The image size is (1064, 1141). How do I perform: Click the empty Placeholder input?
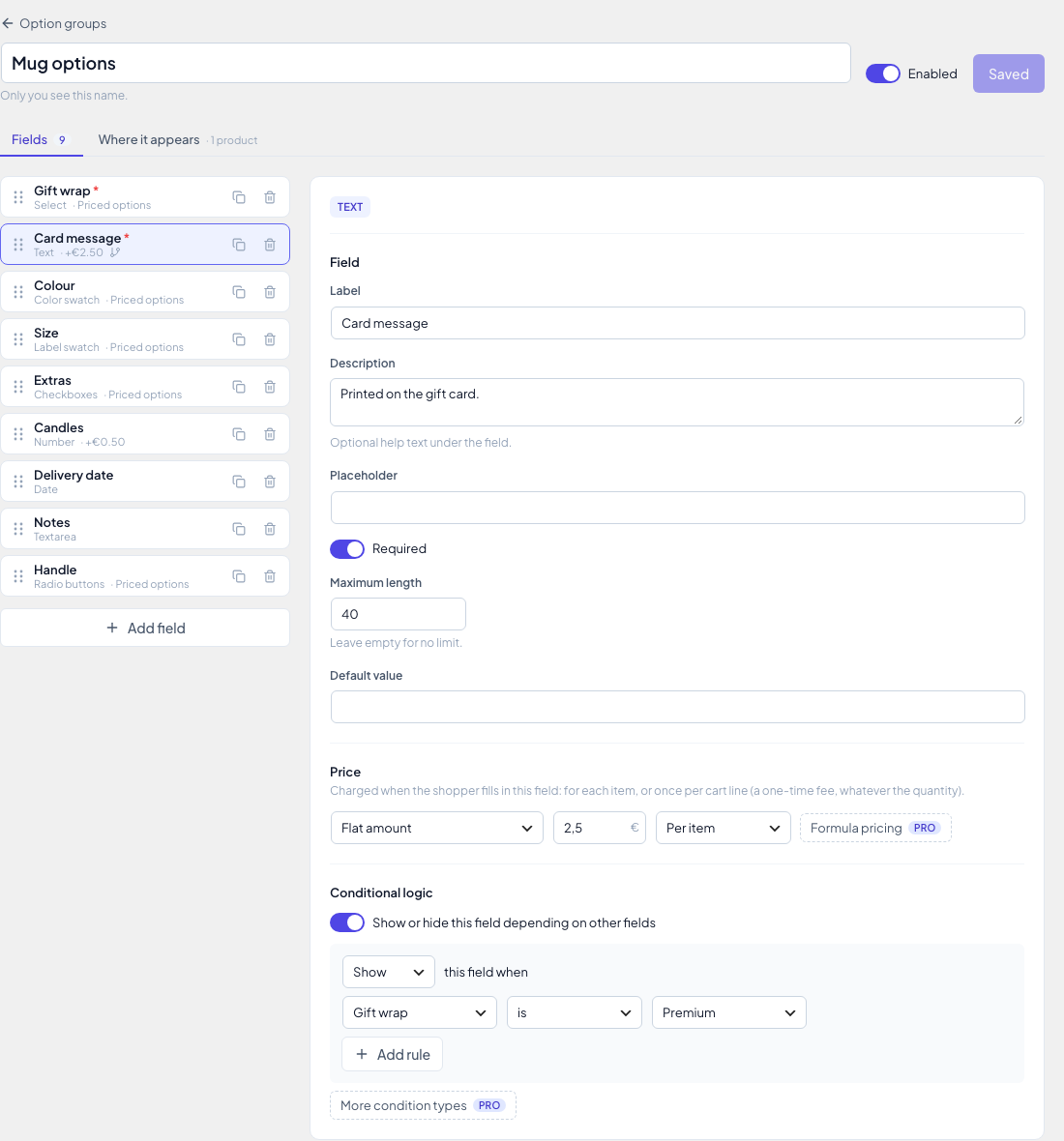tap(677, 508)
